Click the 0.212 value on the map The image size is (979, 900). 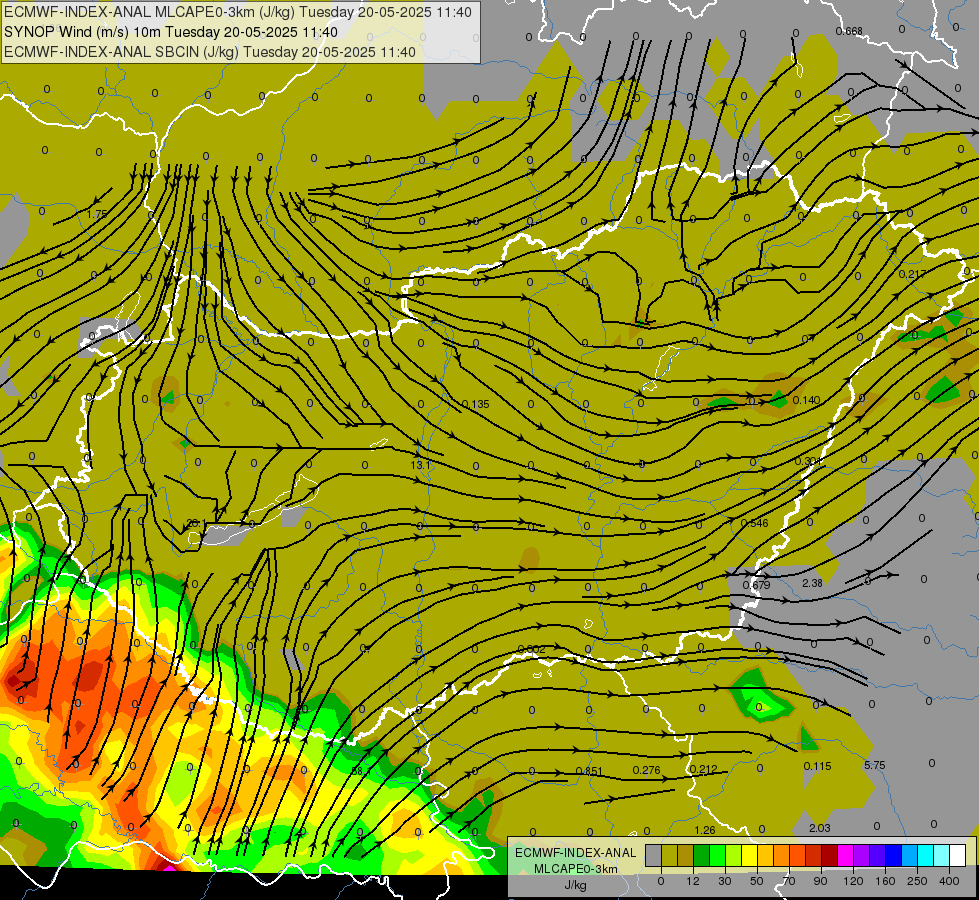click(703, 769)
